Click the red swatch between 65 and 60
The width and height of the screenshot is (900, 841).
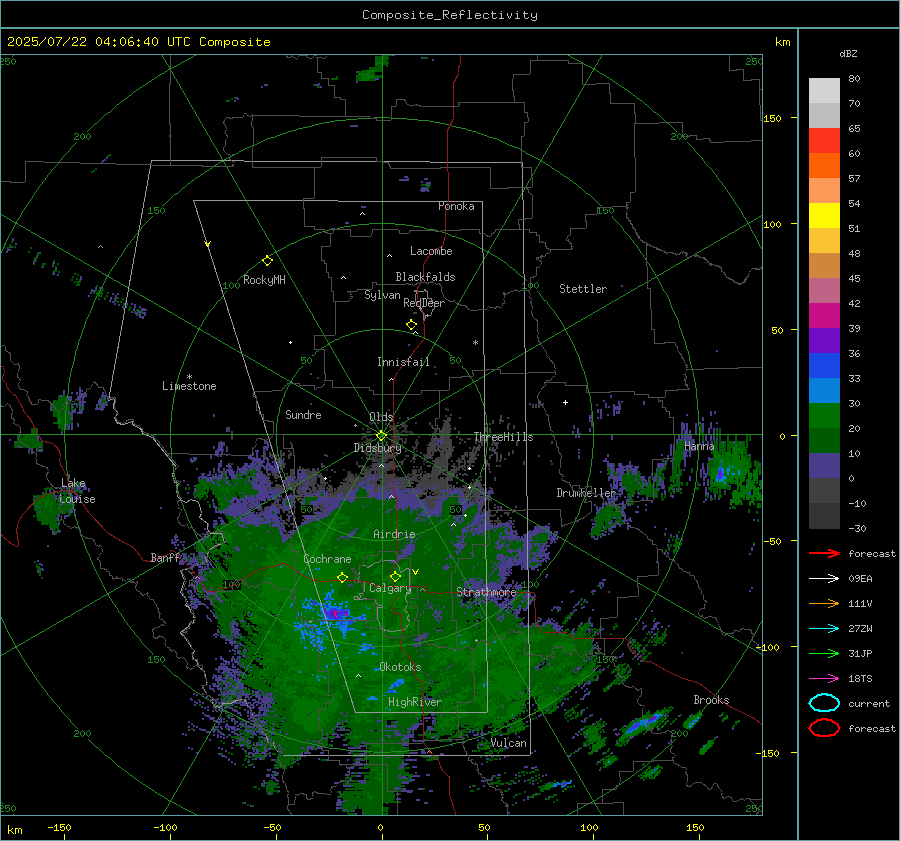coord(824,141)
